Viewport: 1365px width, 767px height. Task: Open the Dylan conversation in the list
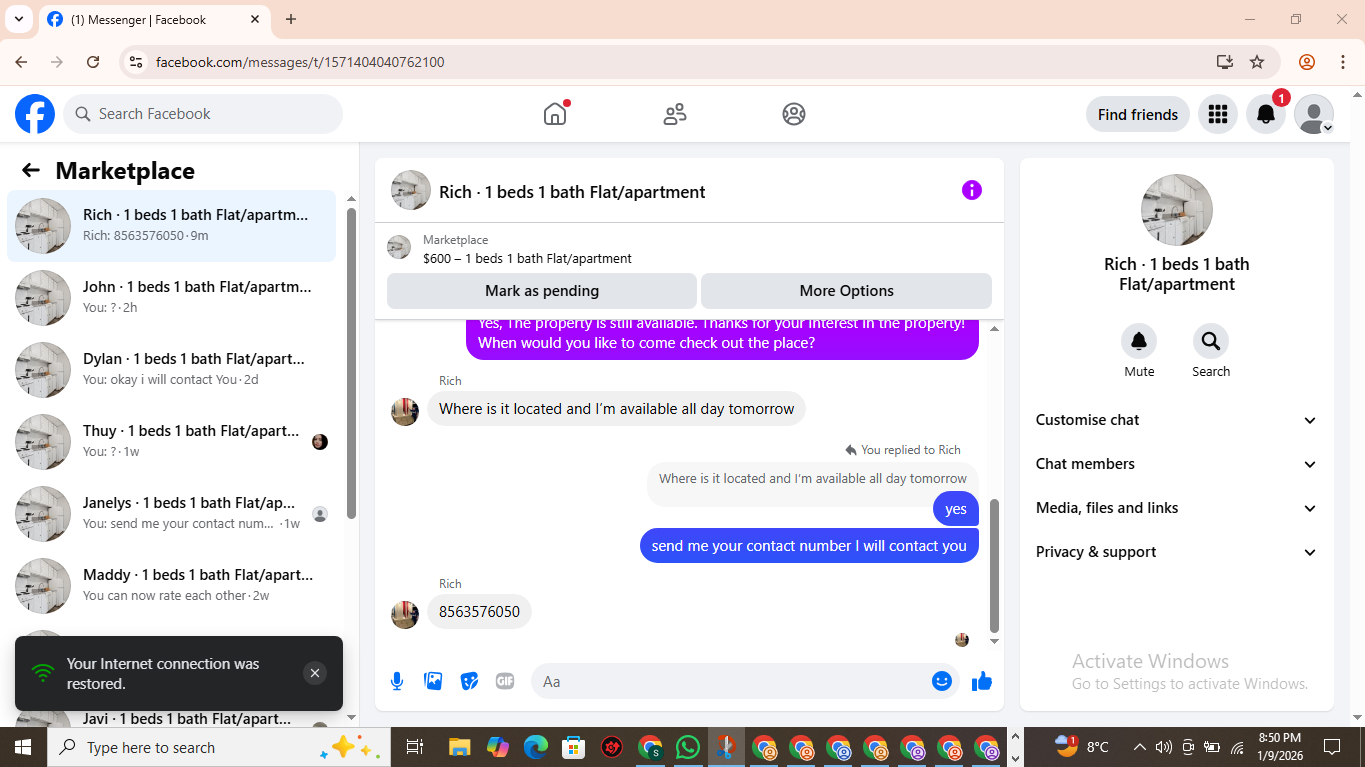[x=172, y=370]
